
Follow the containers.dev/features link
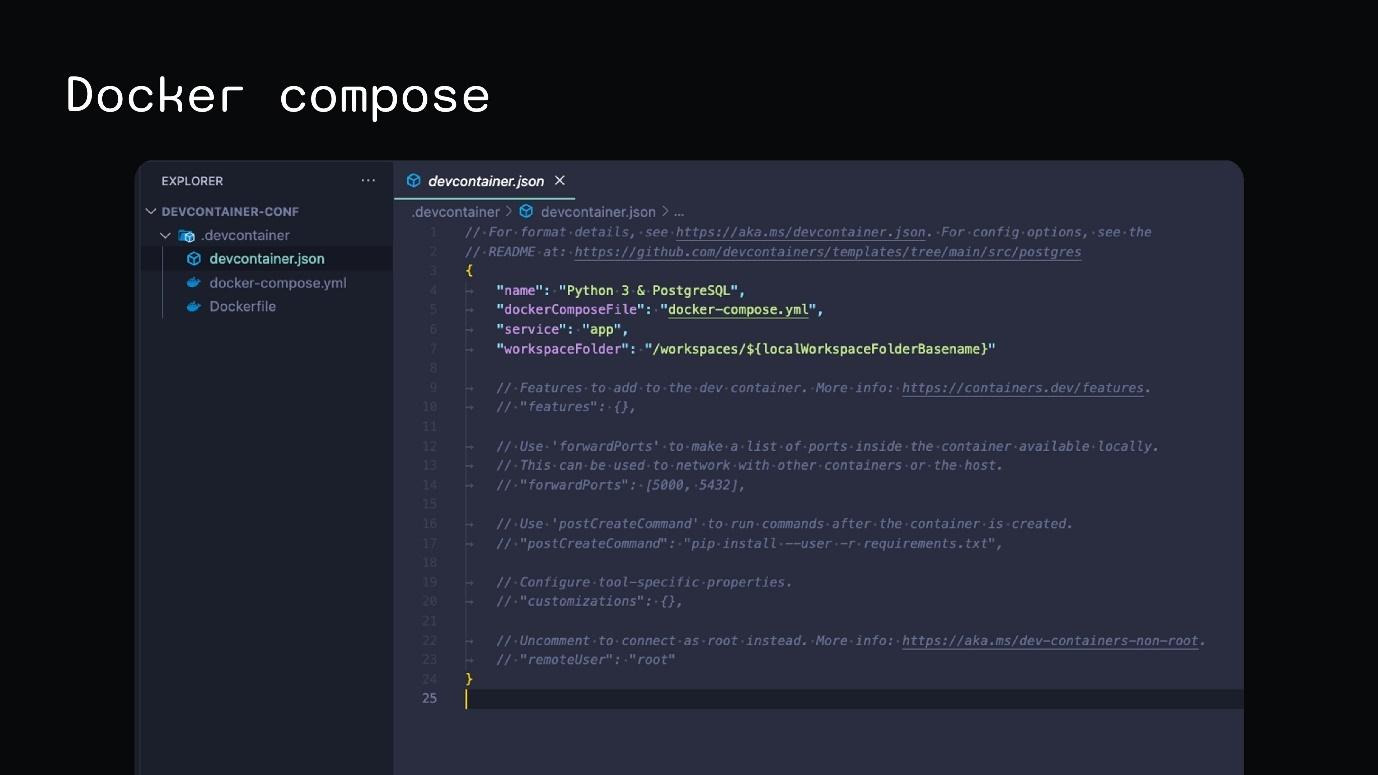(x=1022, y=388)
